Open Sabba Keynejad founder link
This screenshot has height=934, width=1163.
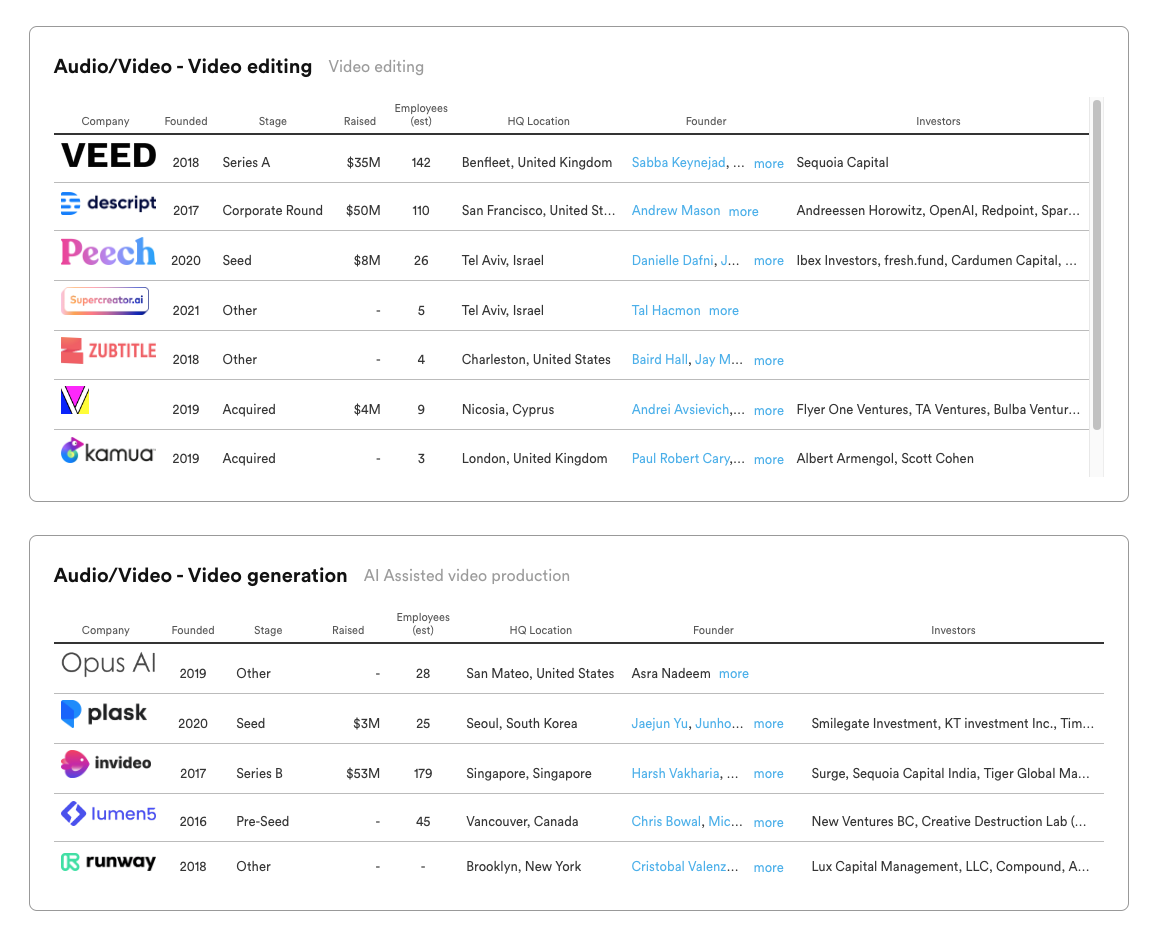click(678, 163)
